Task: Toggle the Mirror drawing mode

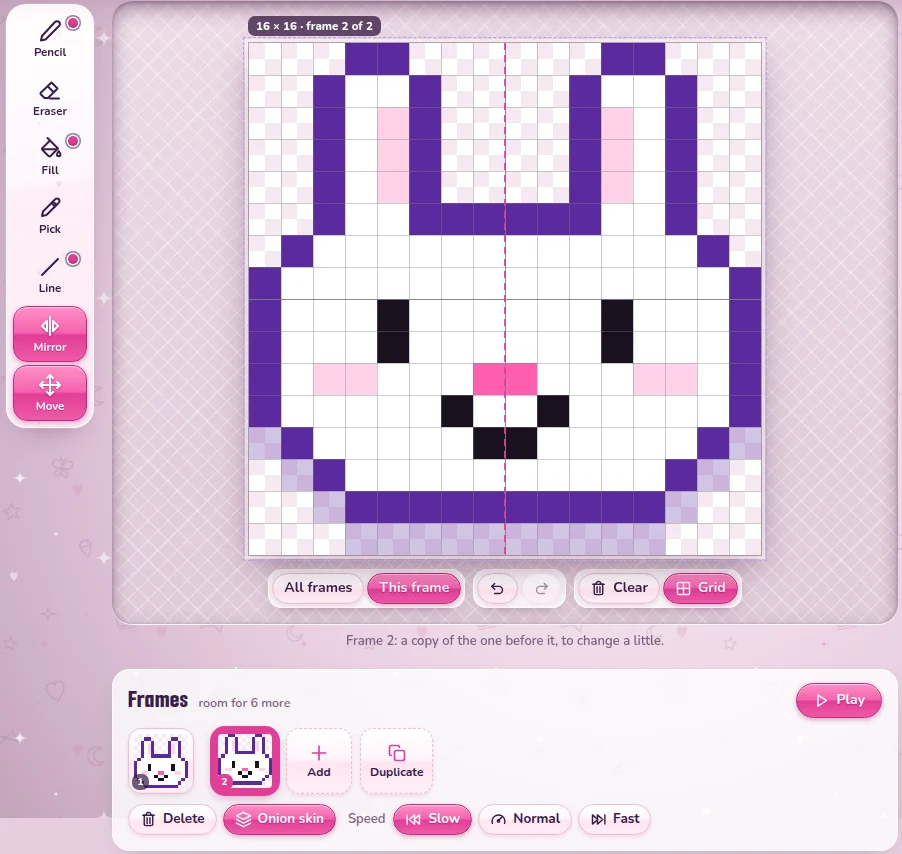Action: click(x=49, y=334)
